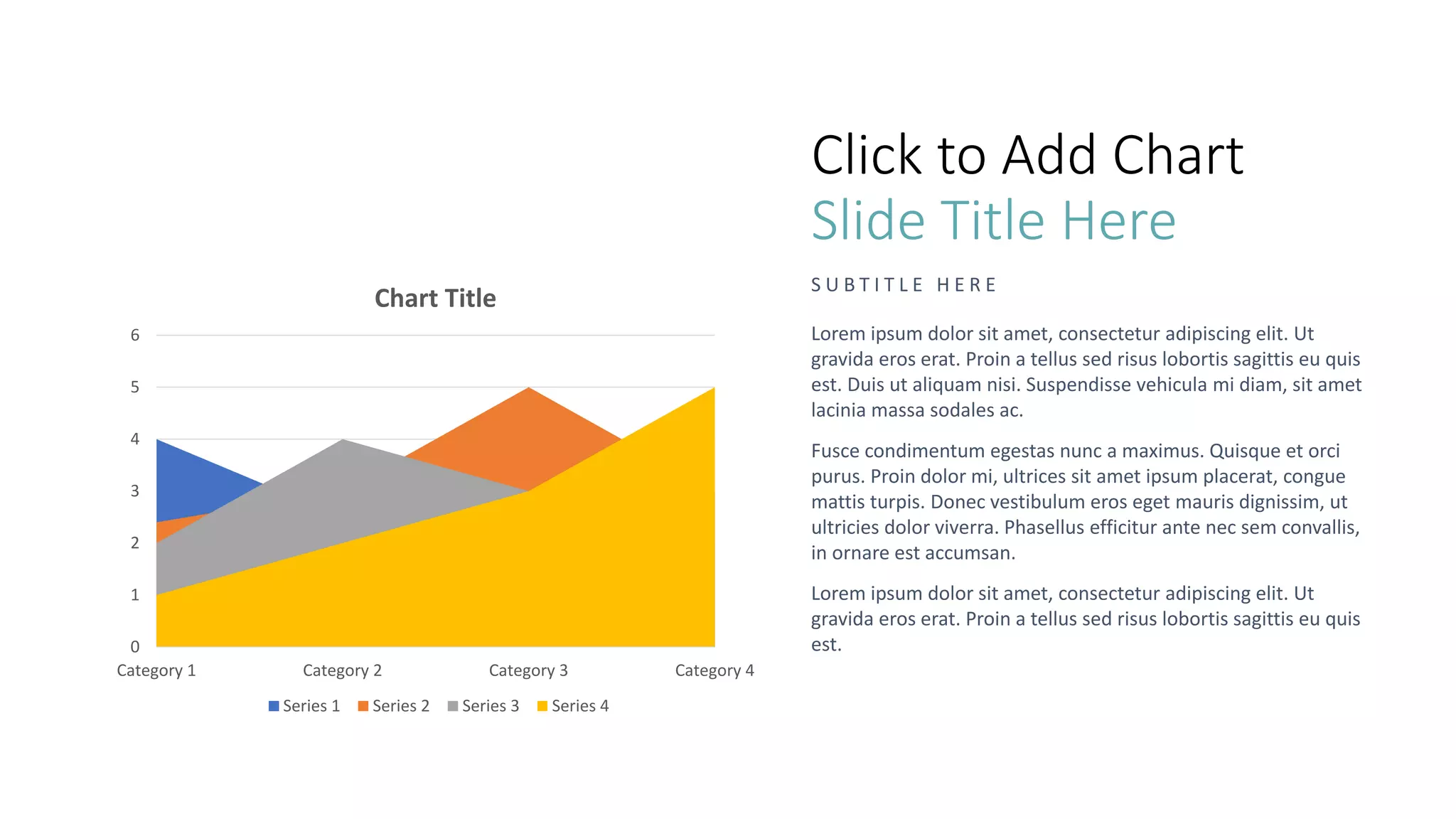Viewport: 1456px width, 819px height.
Task: Click the Series 4 yellow legend swatch
Action: [x=542, y=706]
